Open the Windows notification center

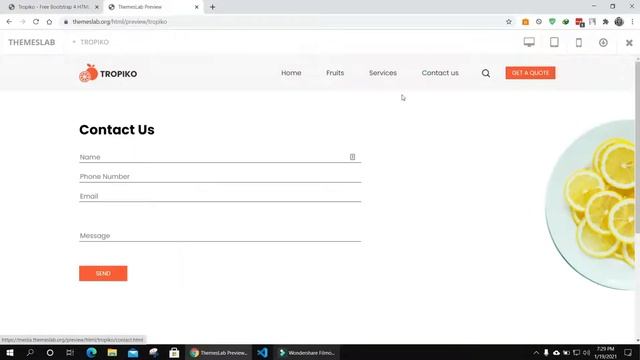[628, 353]
